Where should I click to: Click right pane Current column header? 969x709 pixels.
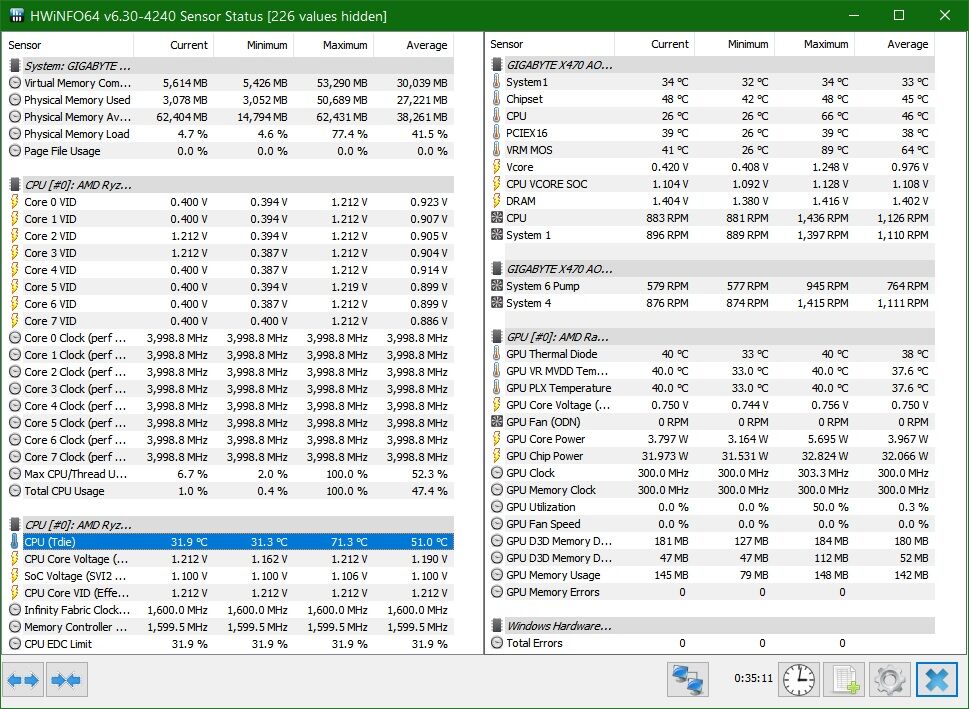click(654, 44)
